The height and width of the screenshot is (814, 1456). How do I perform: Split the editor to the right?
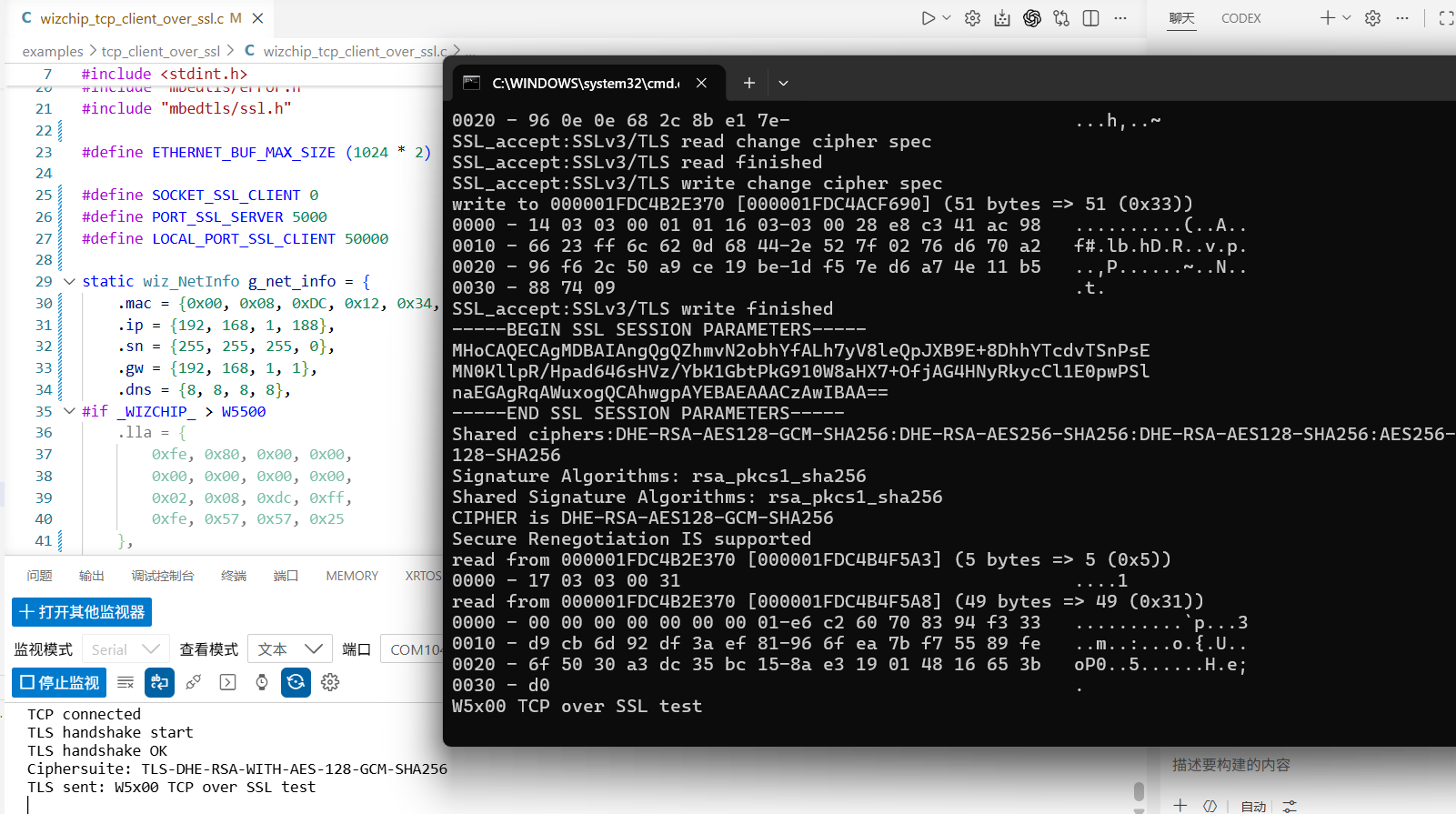tap(1091, 18)
